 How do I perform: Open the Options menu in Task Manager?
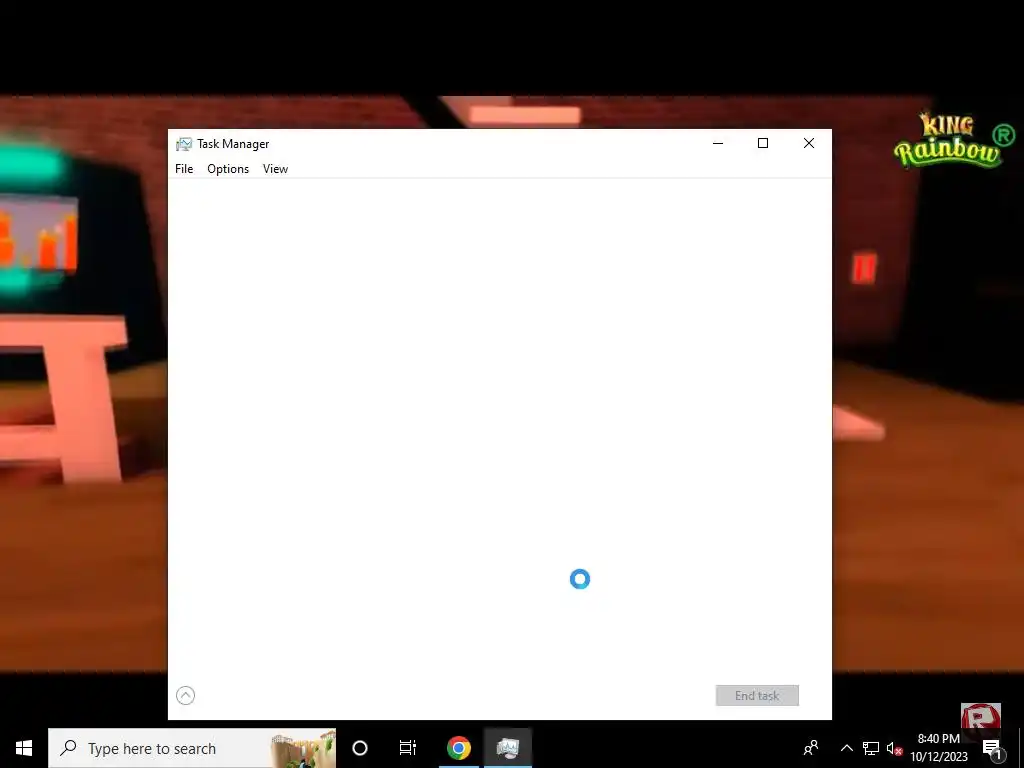click(228, 168)
